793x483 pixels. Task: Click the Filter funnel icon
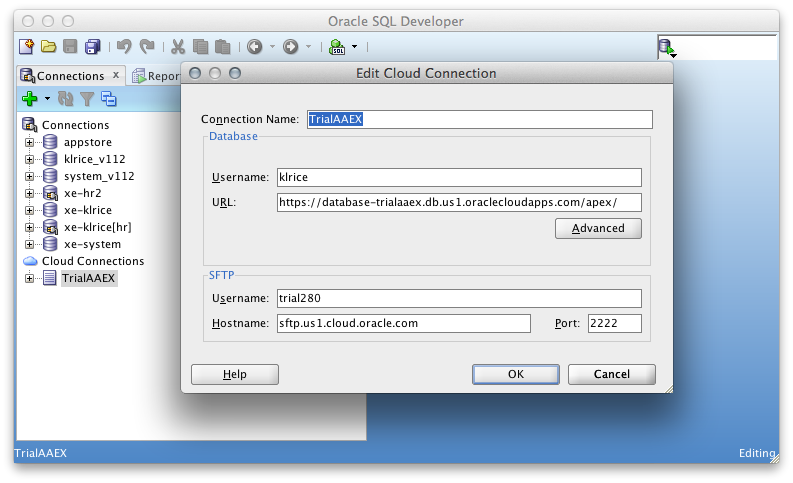pyautogui.click(x=87, y=99)
